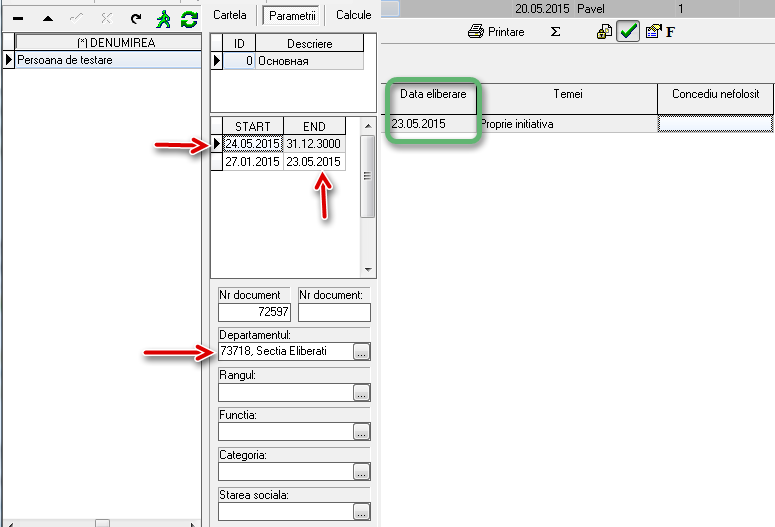Click the ID column header
Image resolution: width=775 pixels, height=527 pixels.
click(239, 44)
